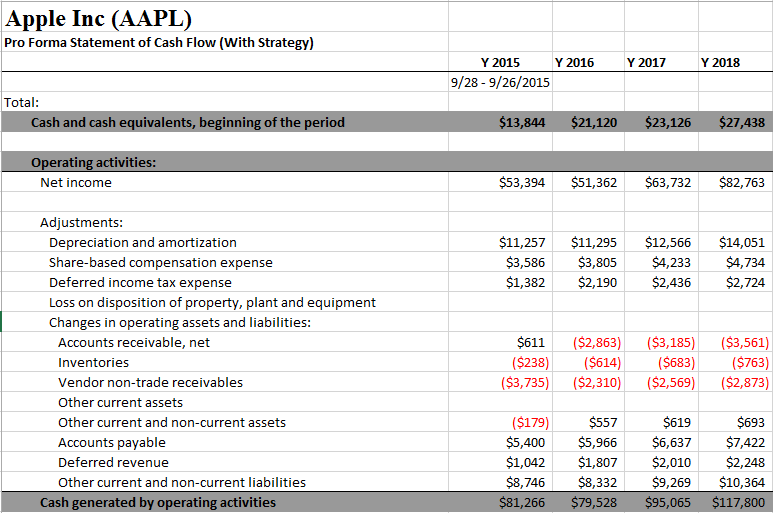
Task: Select the Share-based compensation expense label
Action: pyautogui.click(x=160, y=263)
